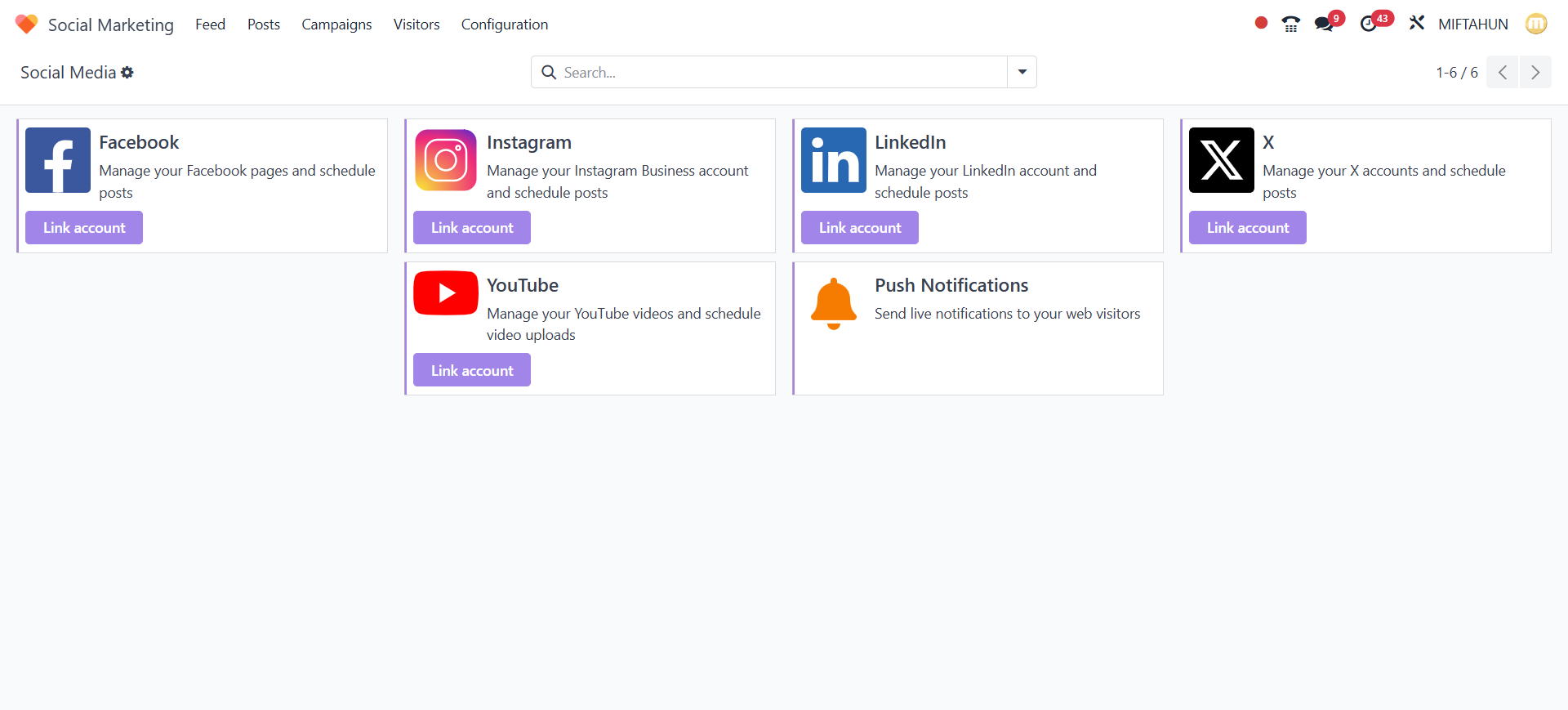Click the red recording dot icon
Viewport: 1568px width, 710px height.
[x=1261, y=23]
